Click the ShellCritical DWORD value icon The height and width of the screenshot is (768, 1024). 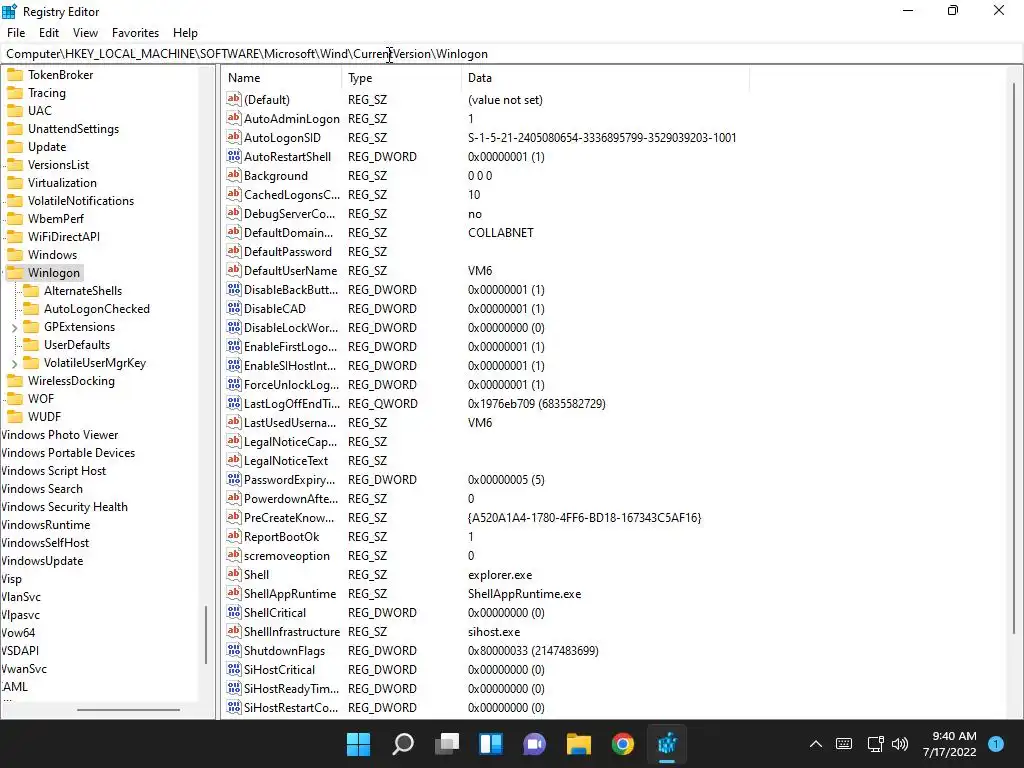234,613
